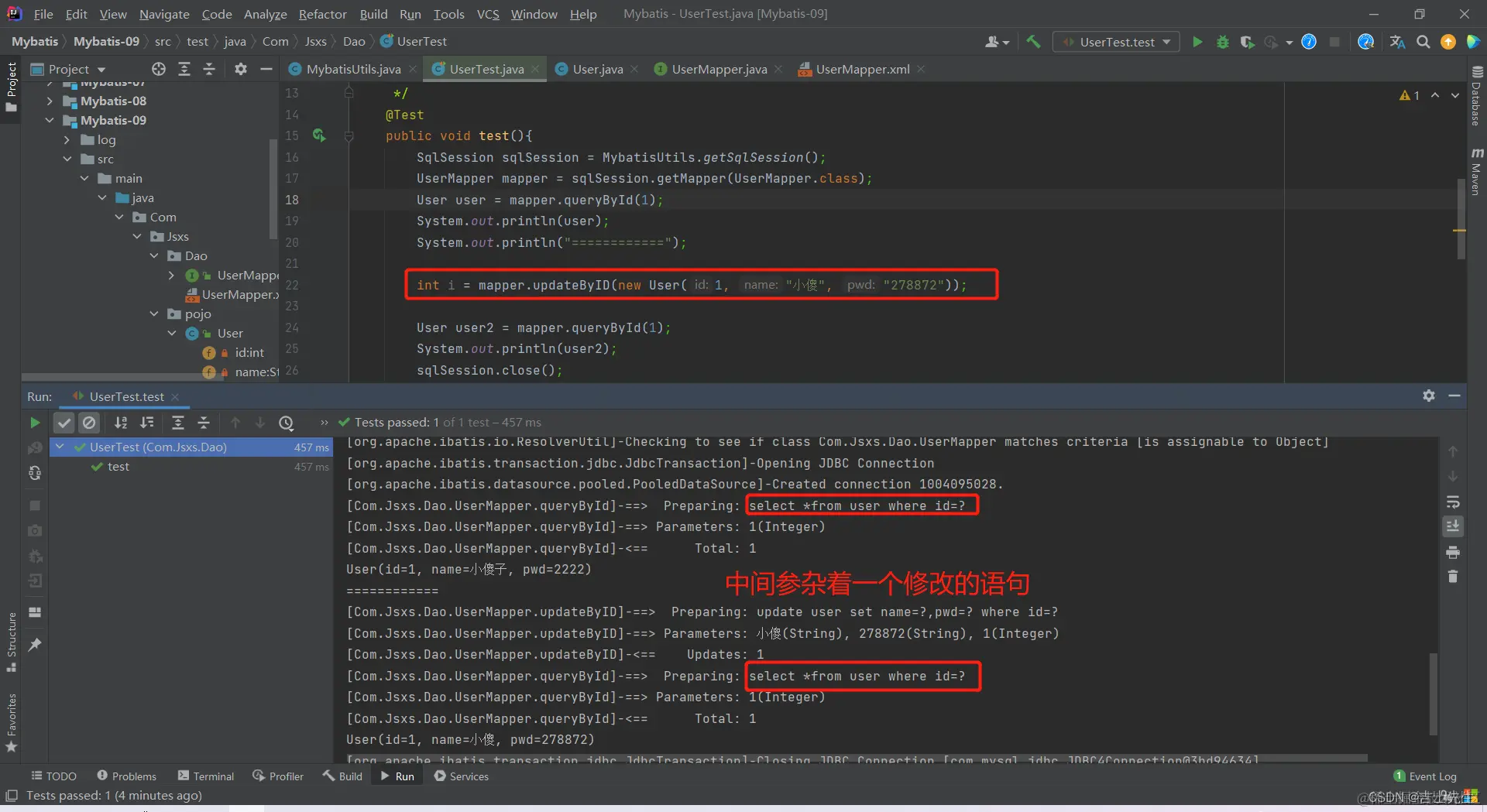This screenshot has width=1487, height=812.
Task: Clear console with trash icon
Action: pos(1453,577)
